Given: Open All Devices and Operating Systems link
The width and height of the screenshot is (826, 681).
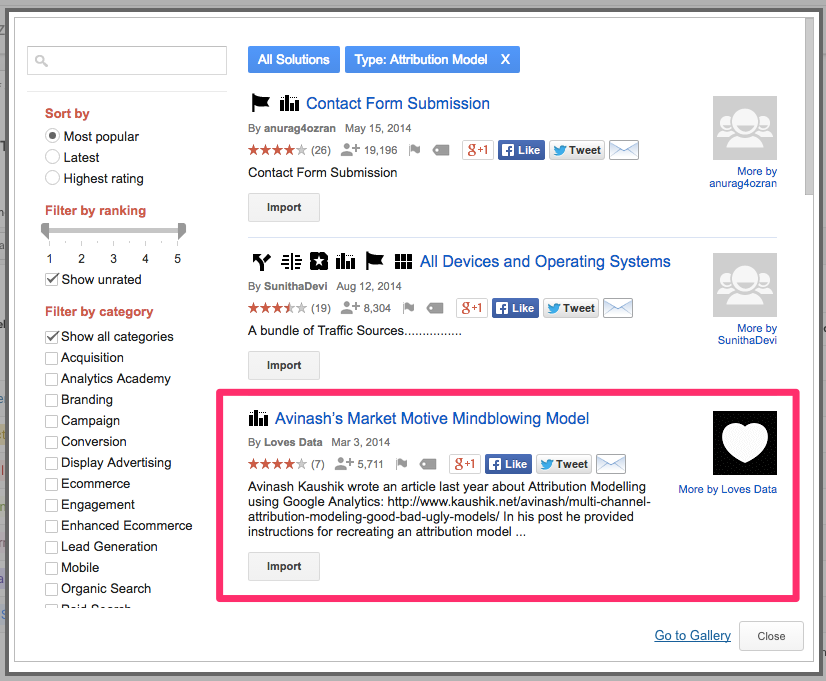Looking at the screenshot, I should click(x=545, y=261).
